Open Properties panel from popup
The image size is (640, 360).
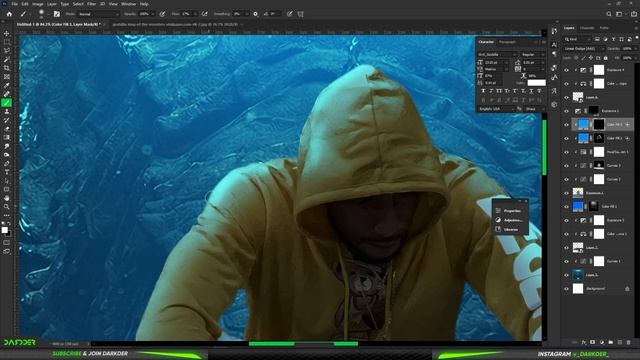[x=509, y=211]
